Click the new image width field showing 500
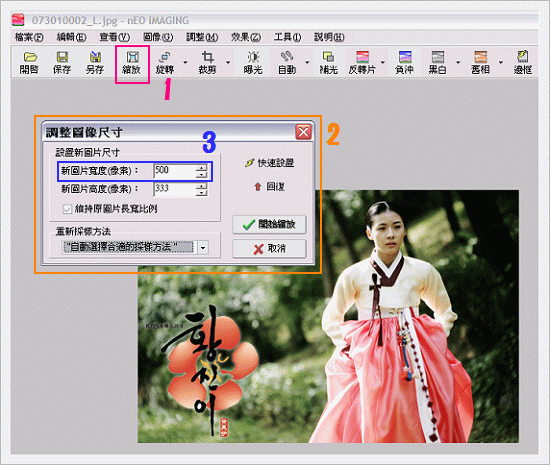The height and width of the screenshot is (465, 550). pos(174,170)
